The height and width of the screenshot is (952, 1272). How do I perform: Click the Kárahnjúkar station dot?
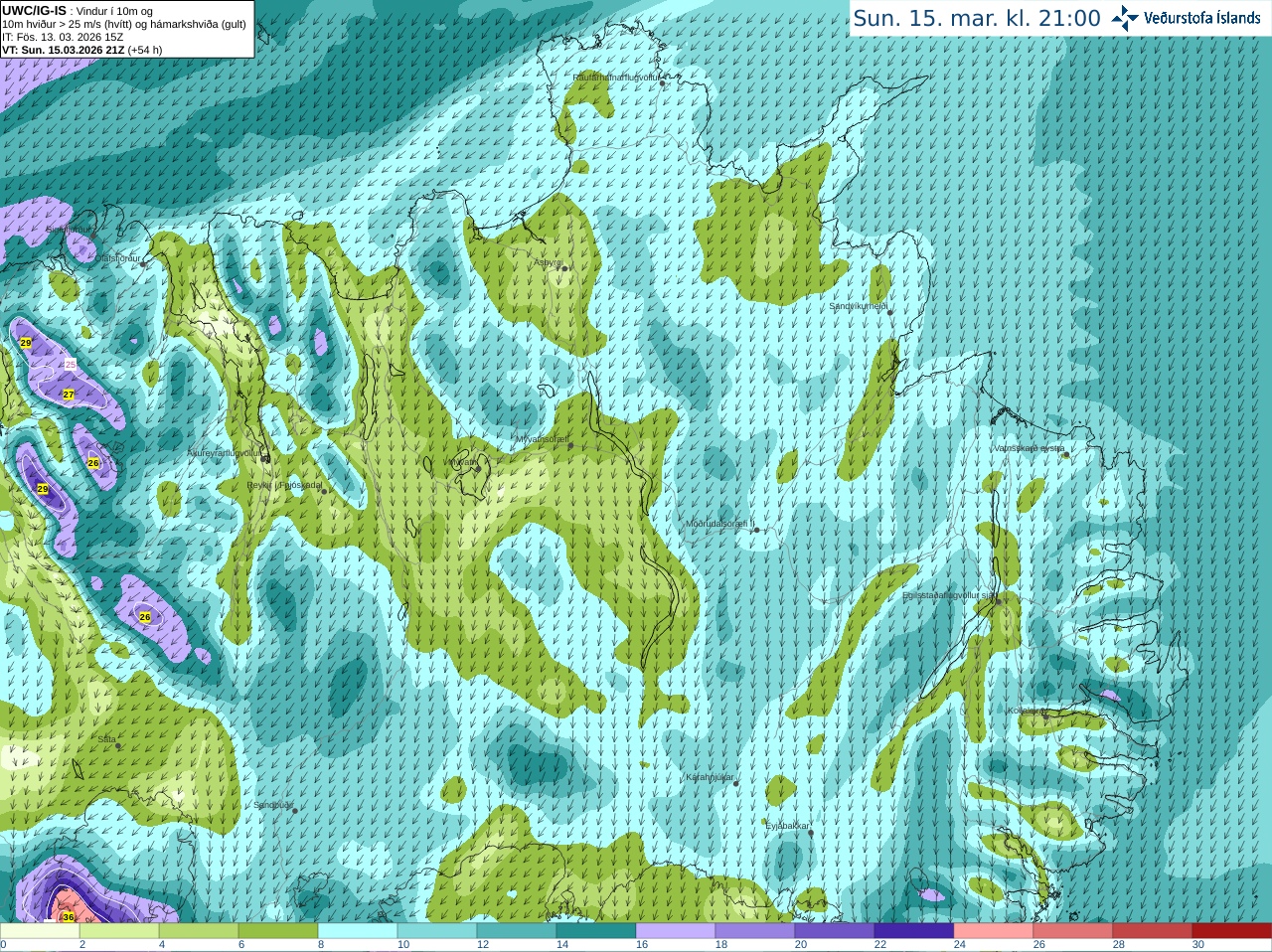[x=736, y=784]
